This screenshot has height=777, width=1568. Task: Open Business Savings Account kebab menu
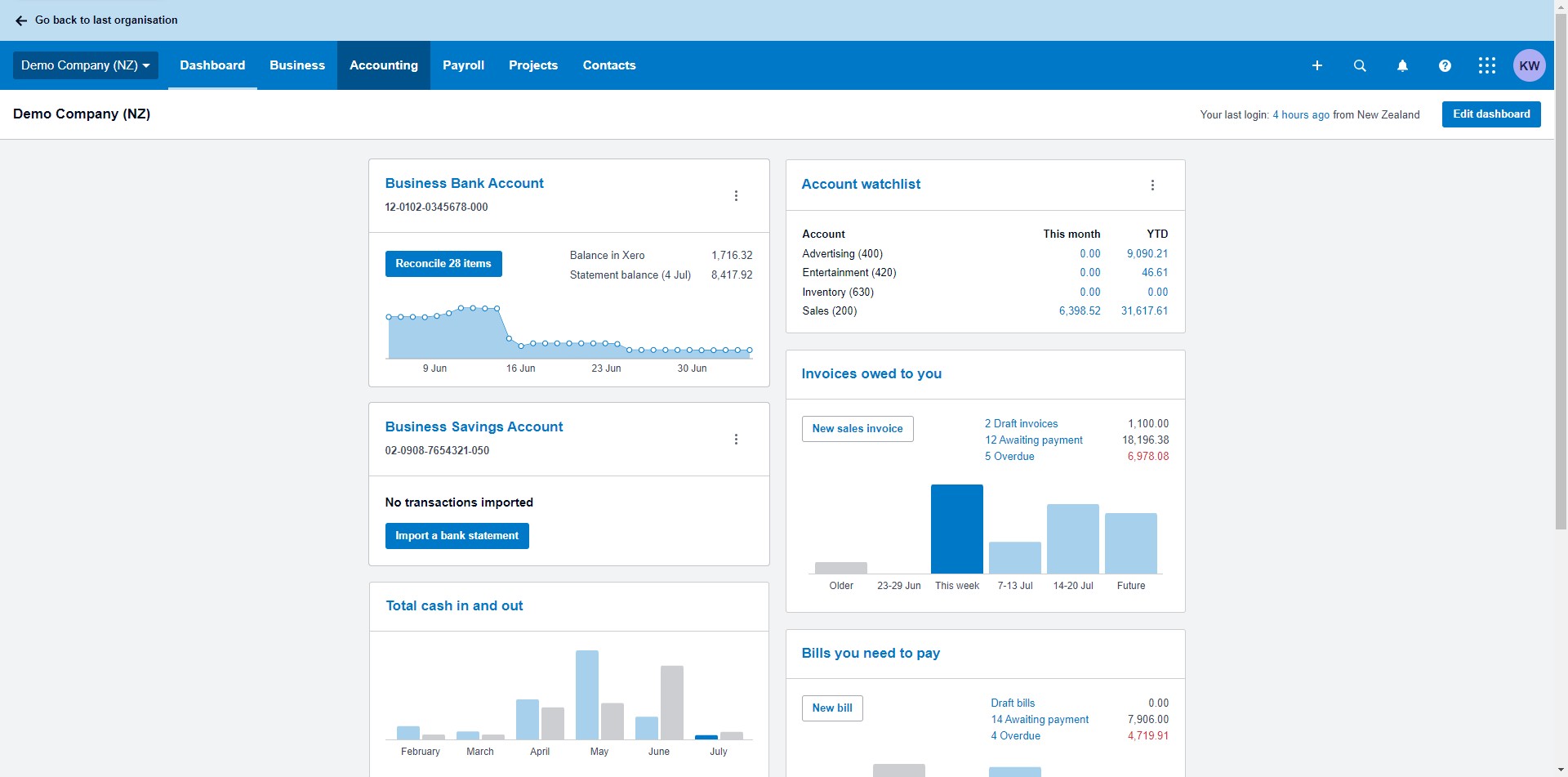(736, 440)
